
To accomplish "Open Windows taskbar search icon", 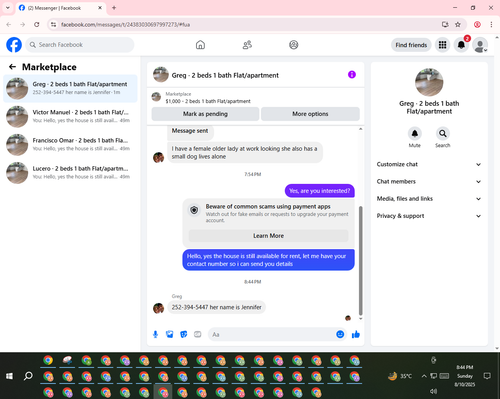I will click(x=28, y=376).
